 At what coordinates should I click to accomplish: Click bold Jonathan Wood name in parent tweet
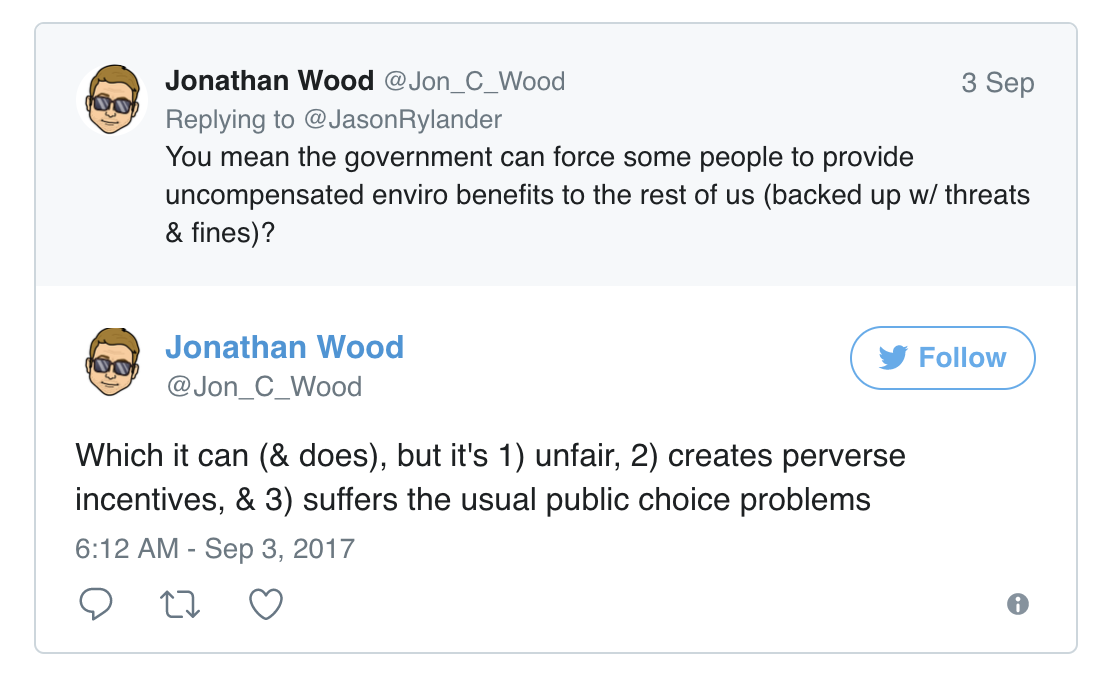click(x=270, y=81)
